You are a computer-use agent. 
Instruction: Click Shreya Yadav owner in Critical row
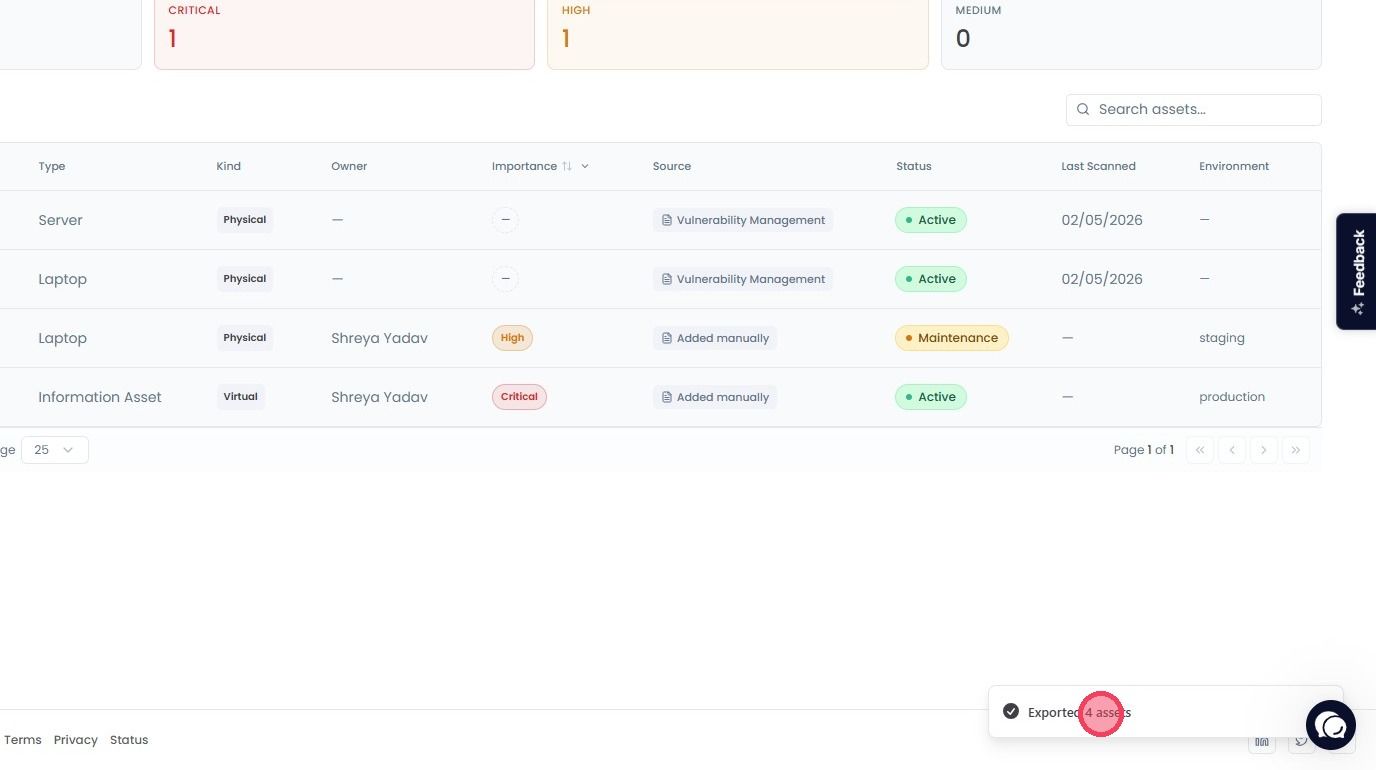tap(379, 397)
